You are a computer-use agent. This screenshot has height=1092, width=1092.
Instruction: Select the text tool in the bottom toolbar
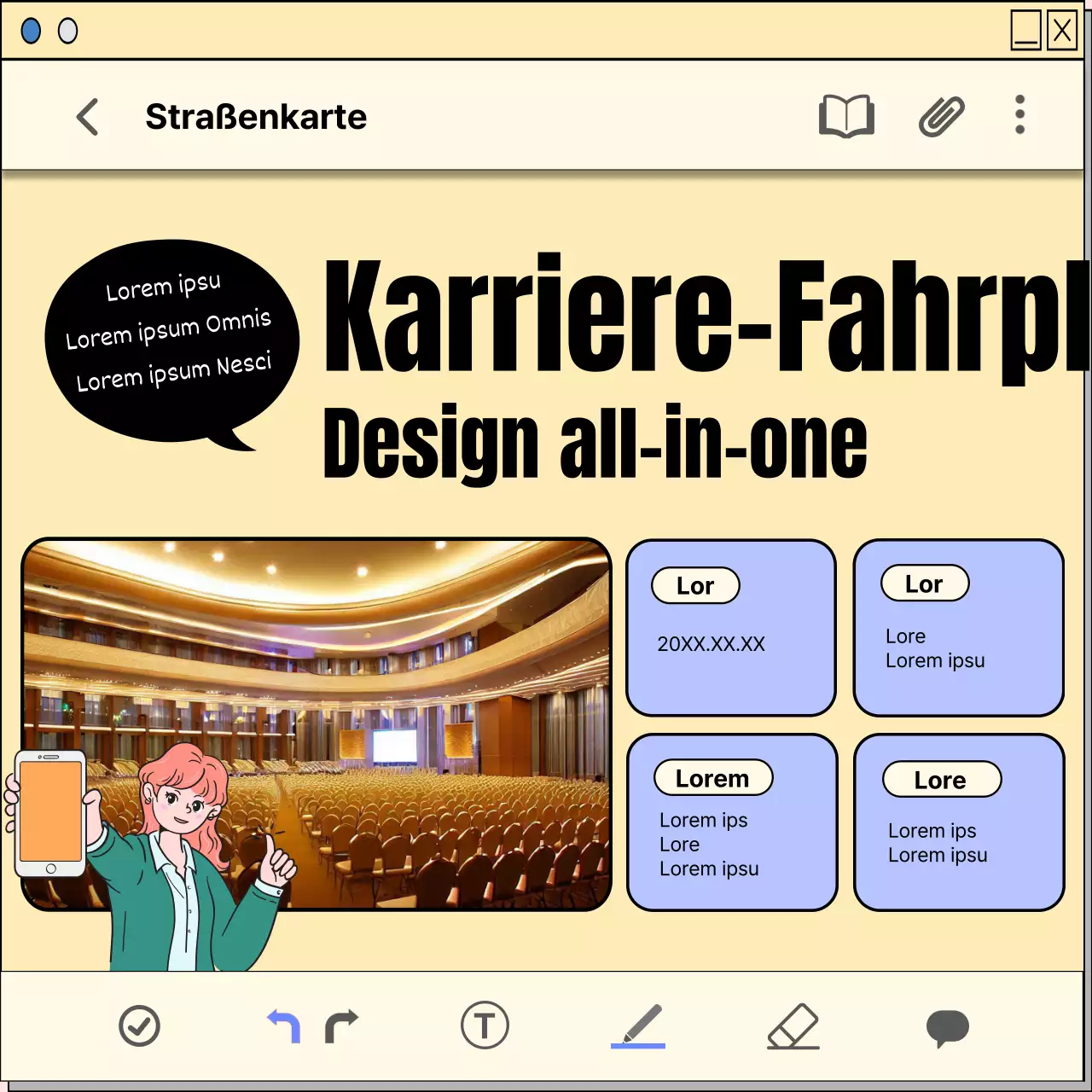[485, 1025]
